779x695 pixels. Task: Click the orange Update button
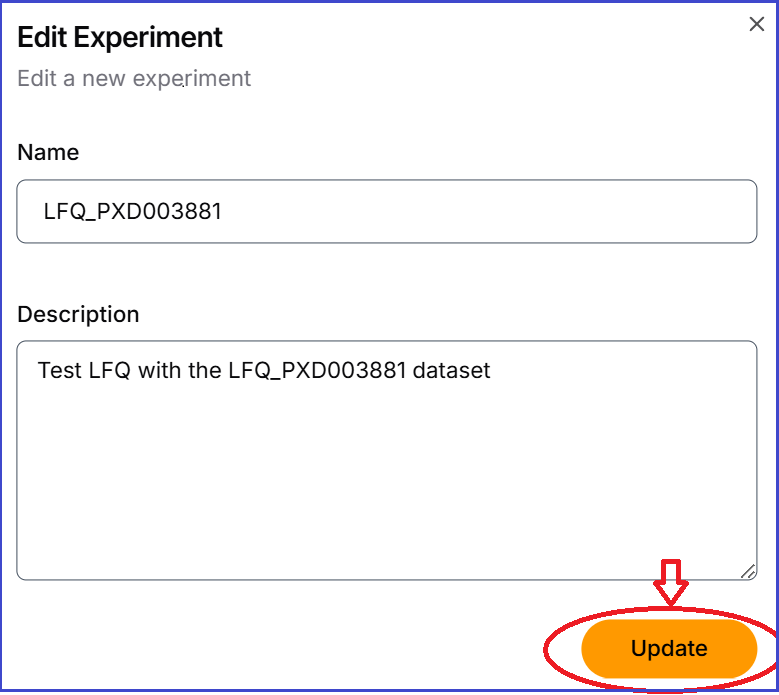coord(669,648)
